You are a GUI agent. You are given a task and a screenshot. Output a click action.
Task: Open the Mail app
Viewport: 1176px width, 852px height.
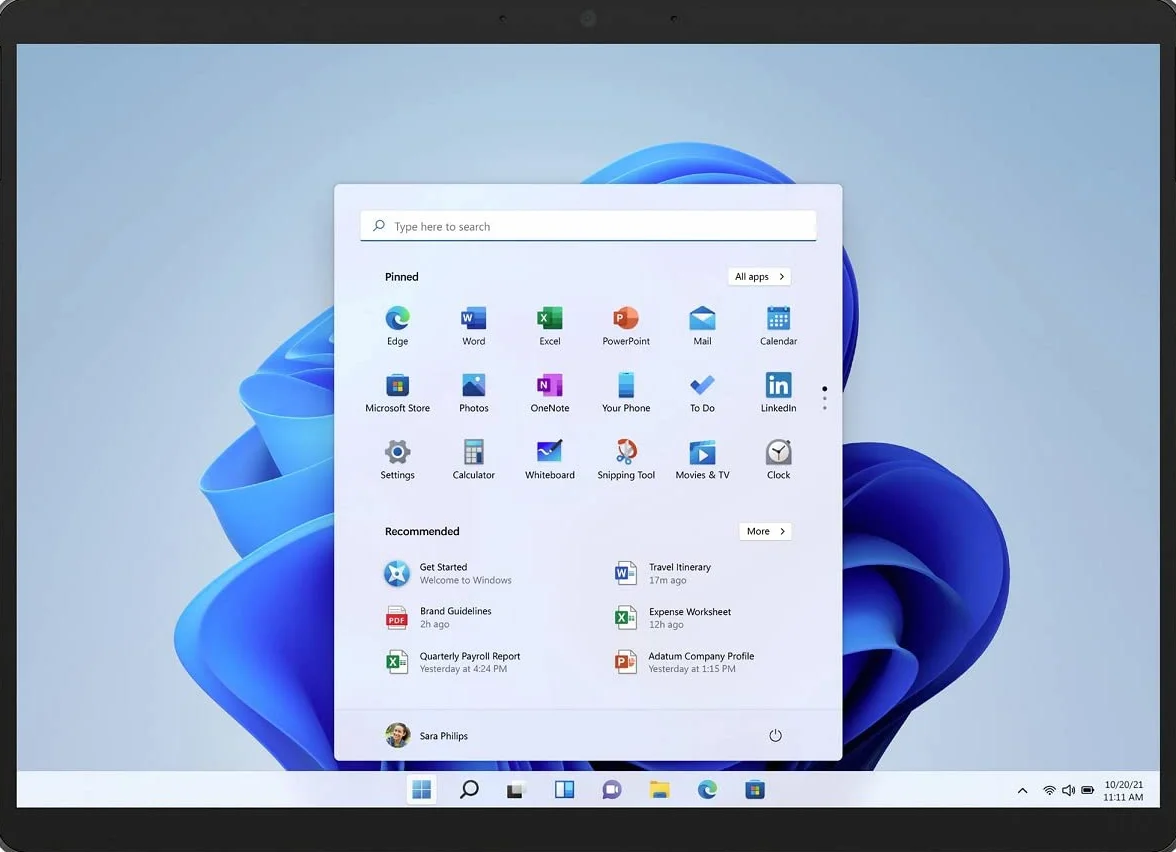pyautogui.click(x=702, y=326)
